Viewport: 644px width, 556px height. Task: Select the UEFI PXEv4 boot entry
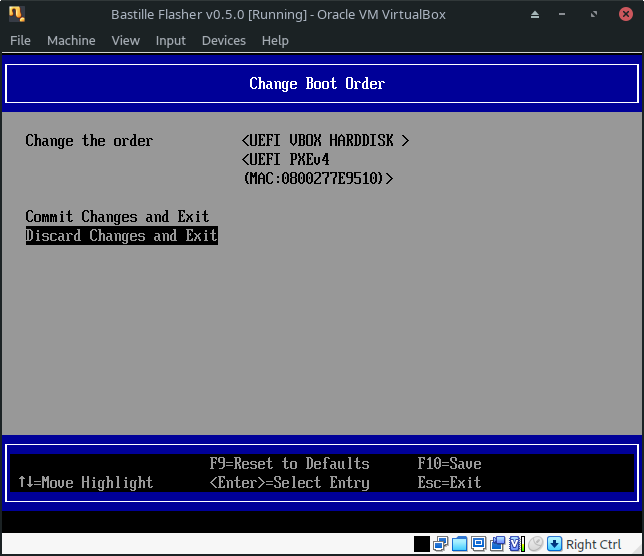[285, 159]
